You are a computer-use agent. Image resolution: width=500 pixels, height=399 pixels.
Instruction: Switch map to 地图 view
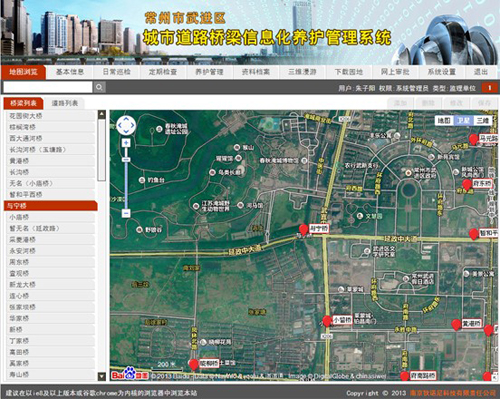click(x=444, y=120)
